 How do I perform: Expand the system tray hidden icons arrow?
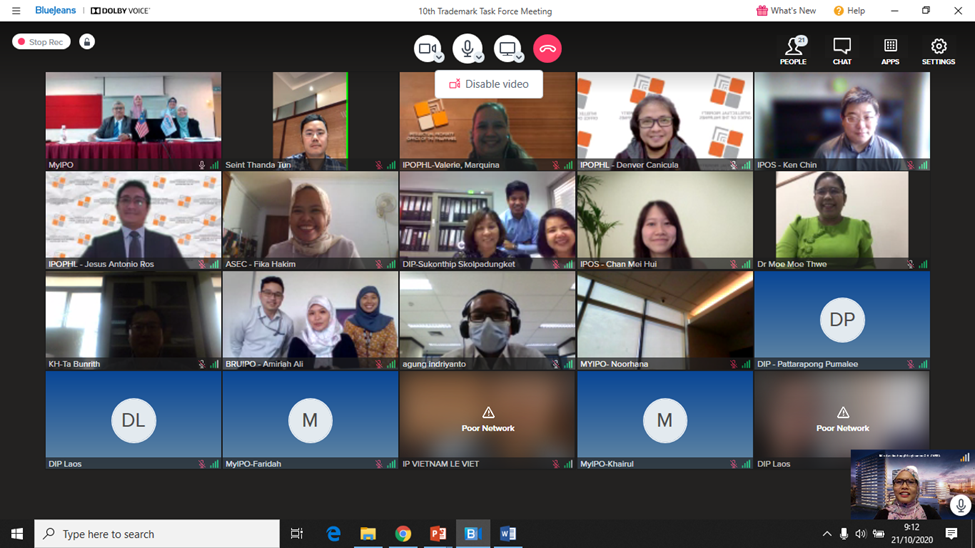point(826,534)
